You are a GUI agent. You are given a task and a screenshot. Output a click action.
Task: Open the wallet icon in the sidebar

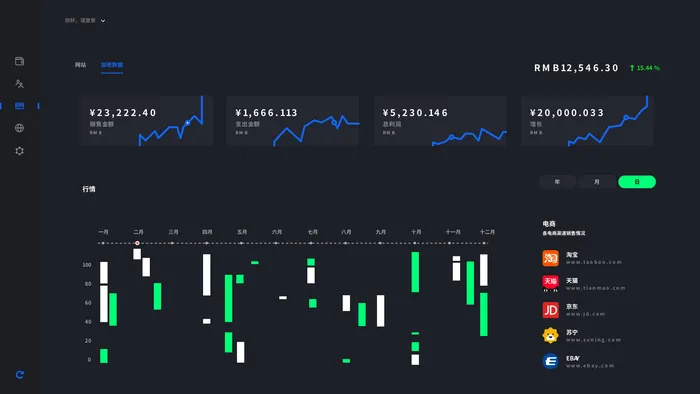click(19, 62)
